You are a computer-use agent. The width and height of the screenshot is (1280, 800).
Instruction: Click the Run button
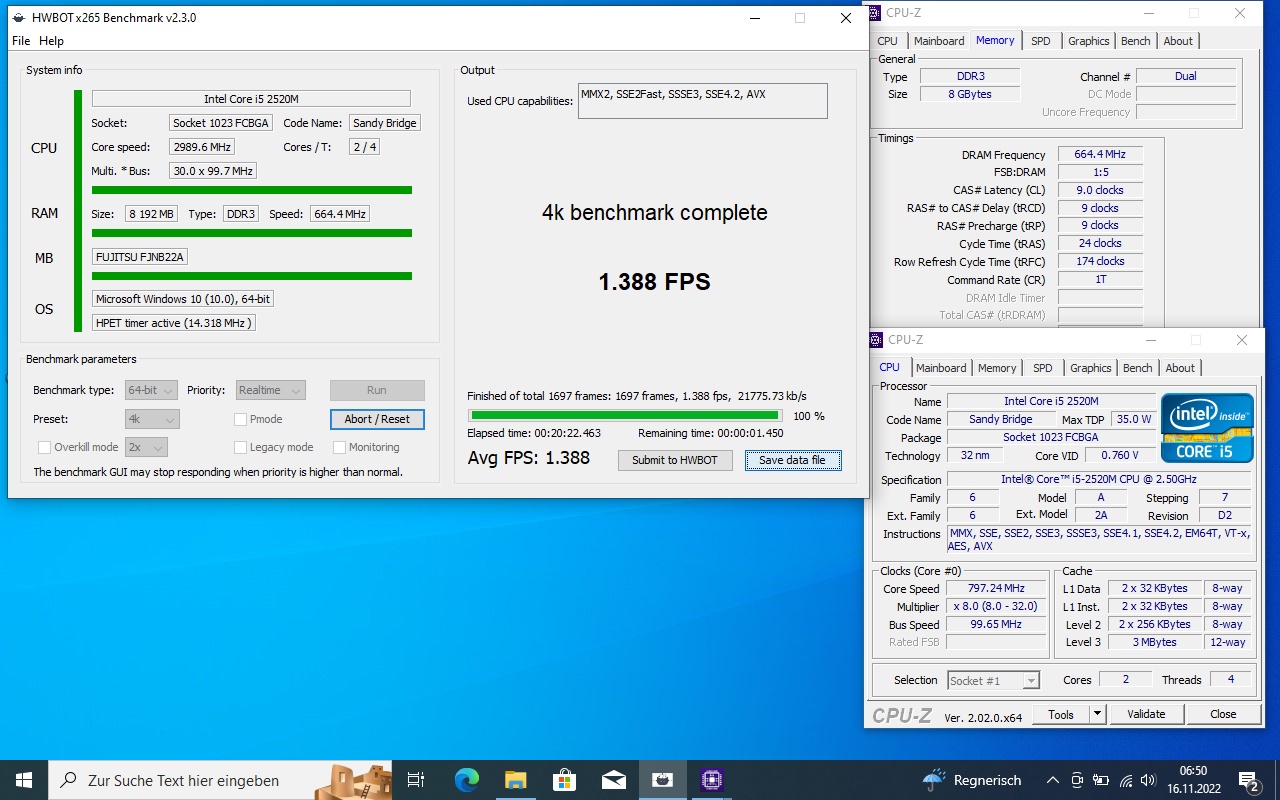pyautogui.click(x=377, y=390)
